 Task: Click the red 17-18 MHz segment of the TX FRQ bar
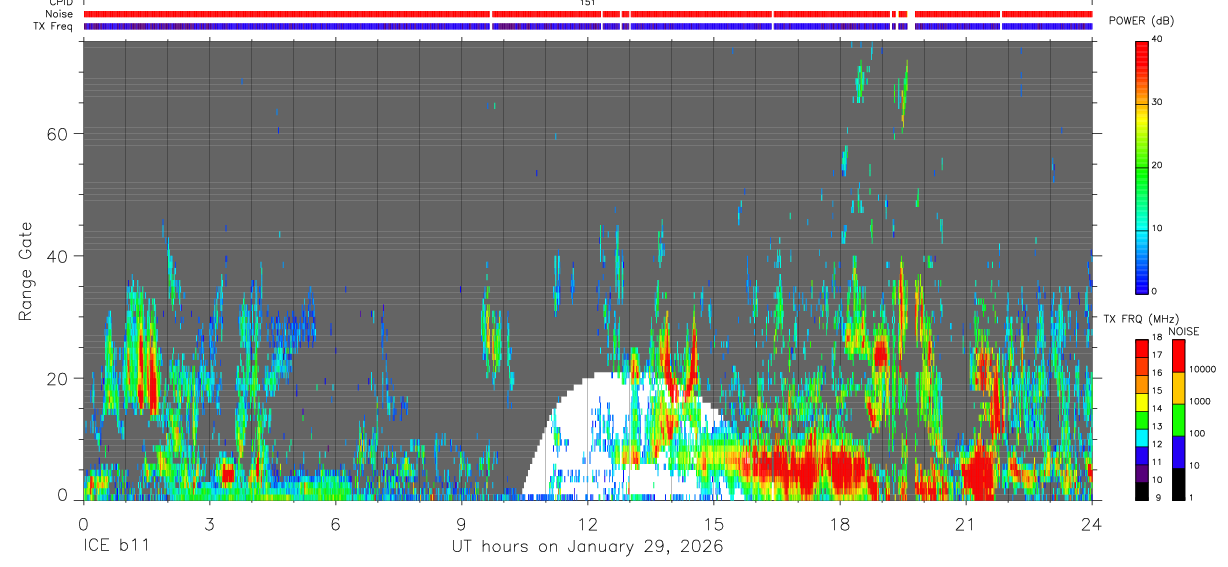pos(1142,348)
